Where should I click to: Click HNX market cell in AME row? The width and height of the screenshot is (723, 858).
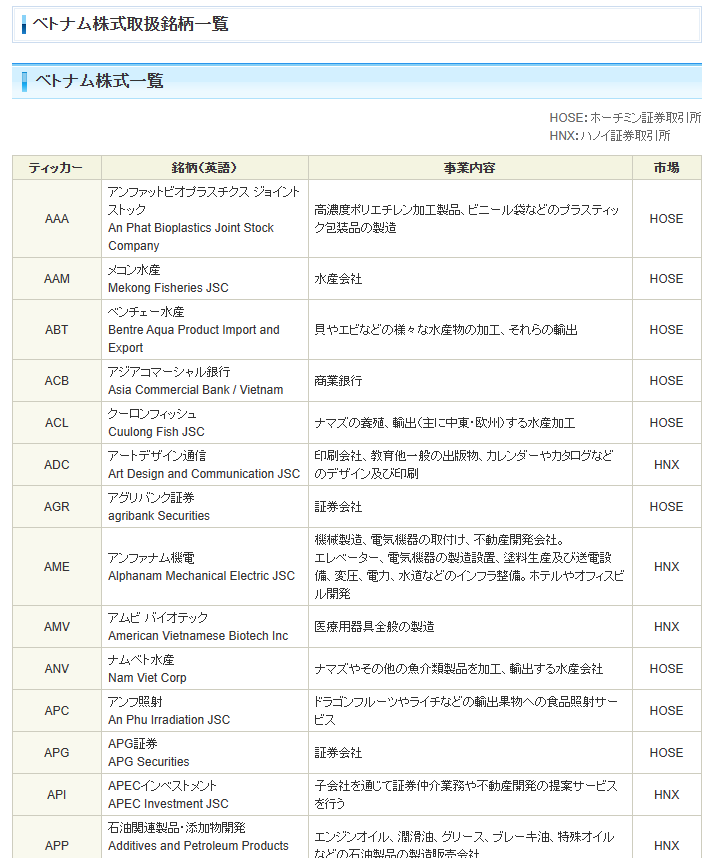point(666,566)
